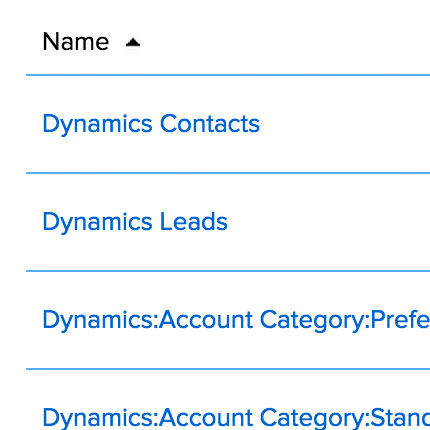Click the word Category in fourth row link
The image size is (430, 430).
(x=312, y=419)
